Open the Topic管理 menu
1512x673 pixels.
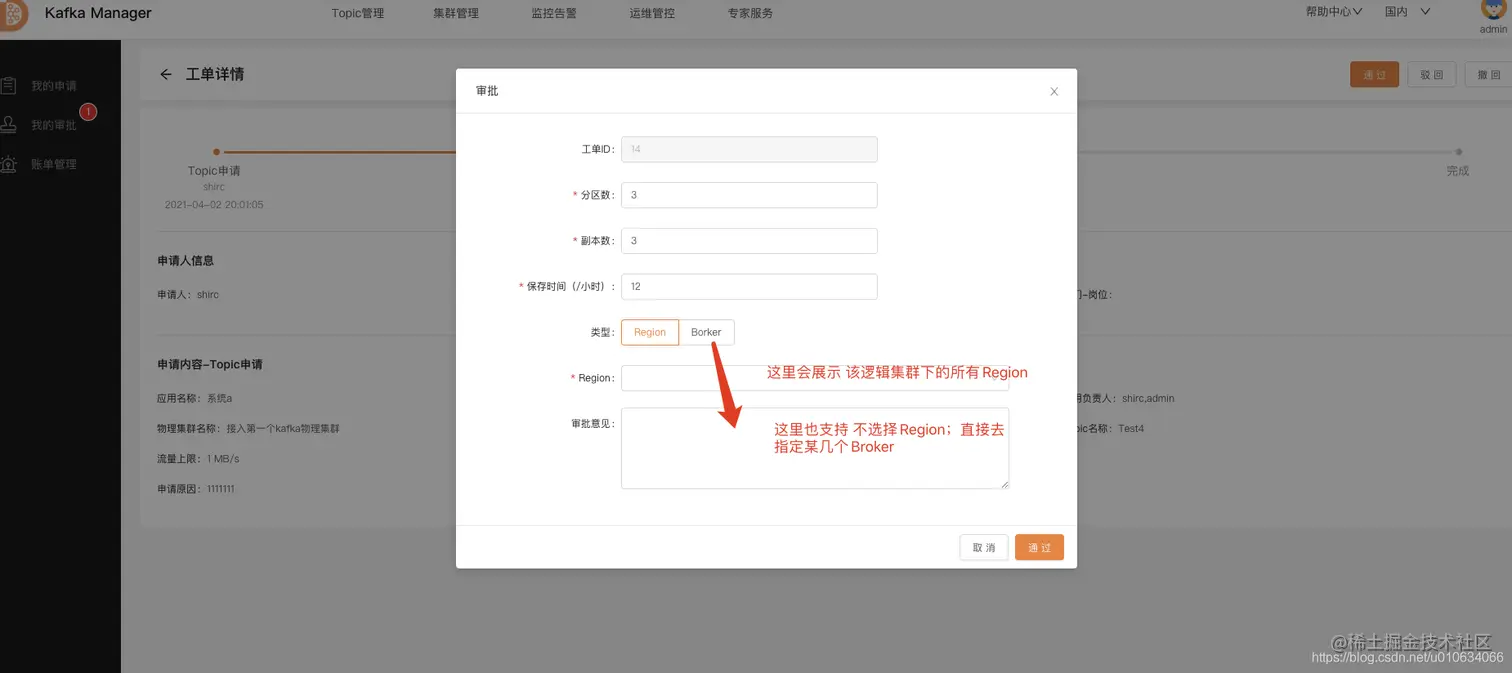point(357,13)
